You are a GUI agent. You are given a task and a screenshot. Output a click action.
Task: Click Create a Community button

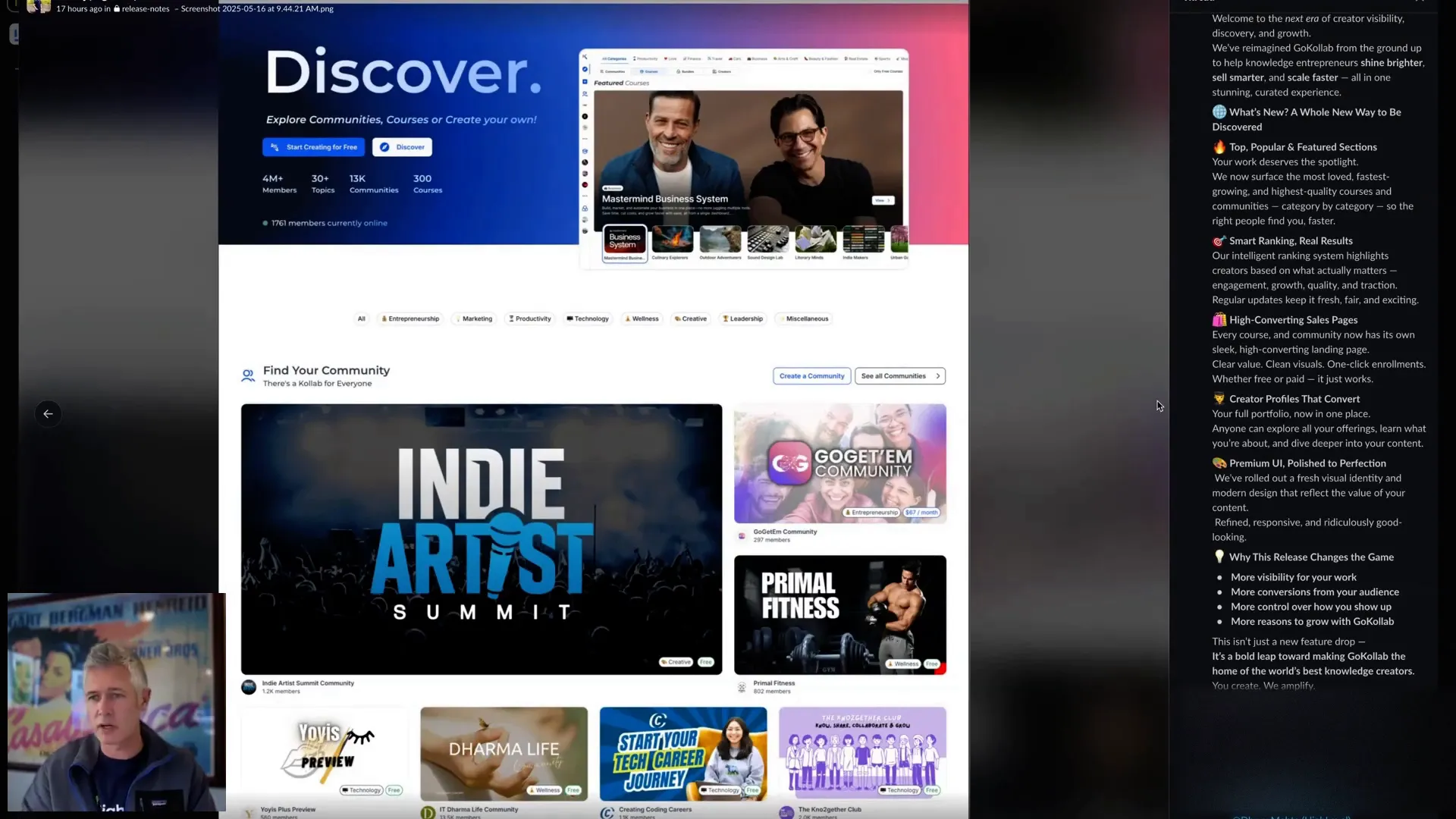pyautogui.click(x=811, y=376)
